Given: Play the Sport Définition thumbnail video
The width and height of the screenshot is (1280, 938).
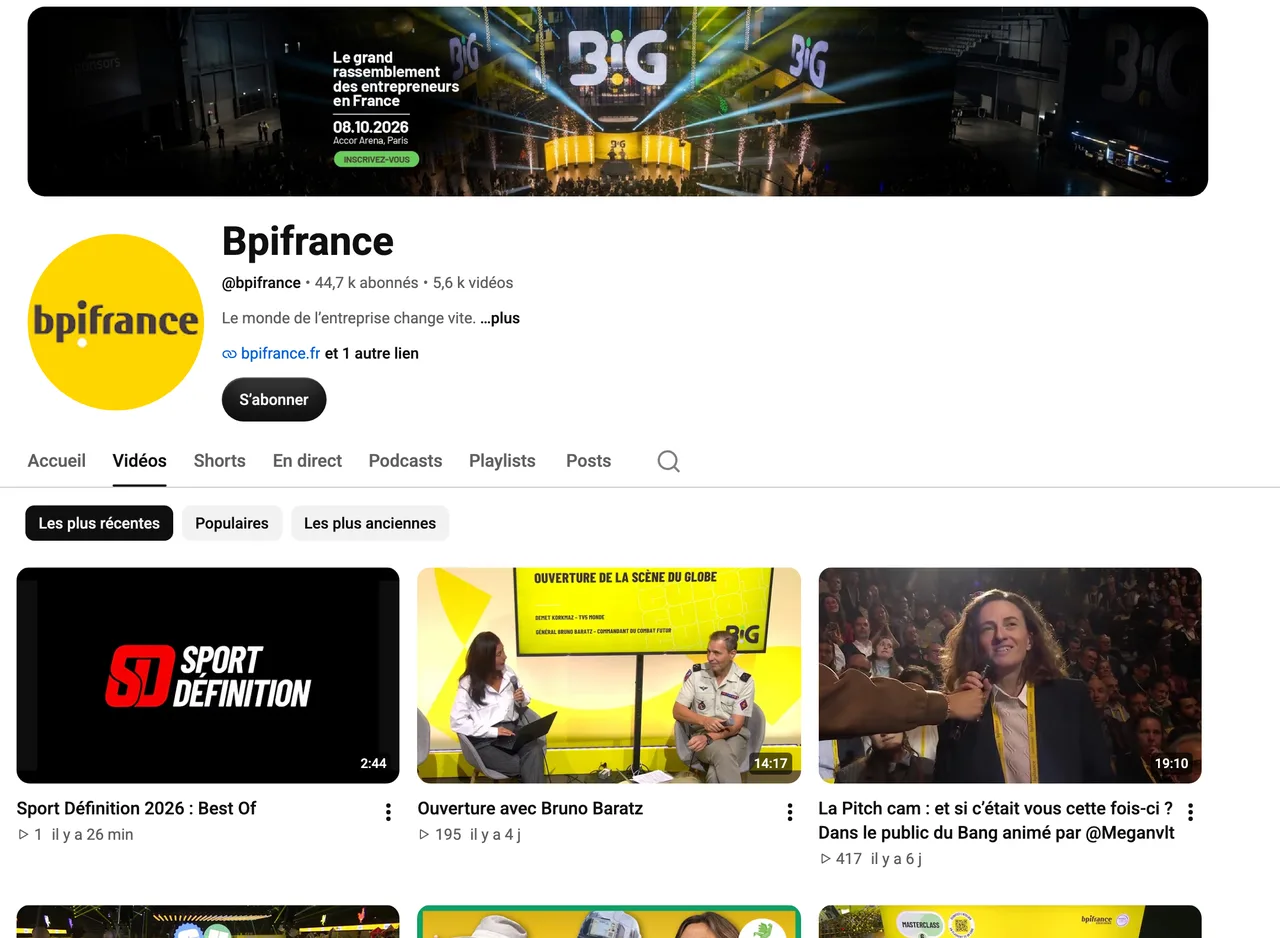Looking at the screenshot, I should tap(208, 675).
